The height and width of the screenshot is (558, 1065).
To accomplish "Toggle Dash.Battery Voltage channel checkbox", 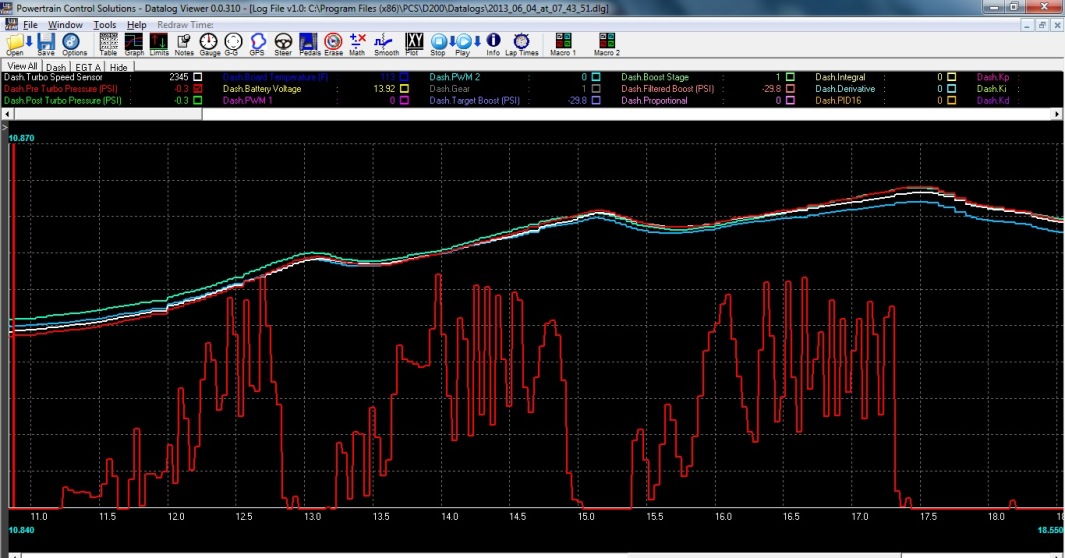I will [x=404, y=88].
